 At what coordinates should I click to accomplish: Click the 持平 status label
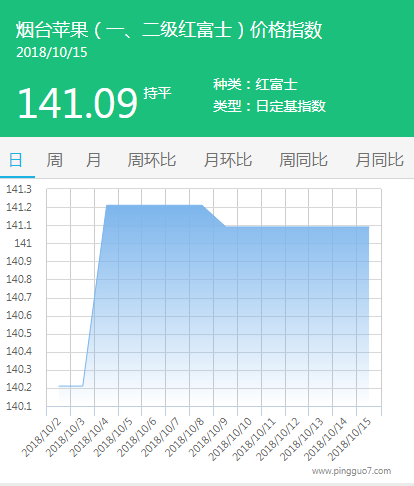157,93
